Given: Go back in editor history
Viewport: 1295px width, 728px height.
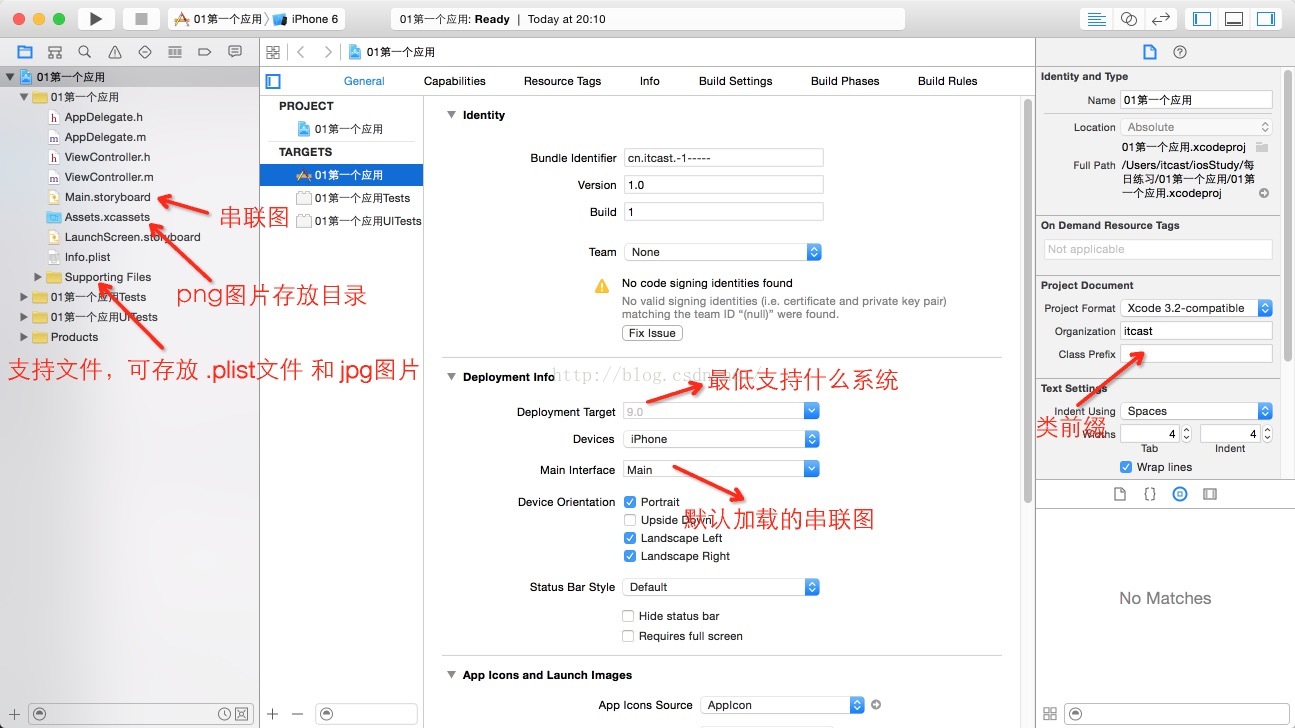Looking at the screenshot, I should [x=301, y=52].
